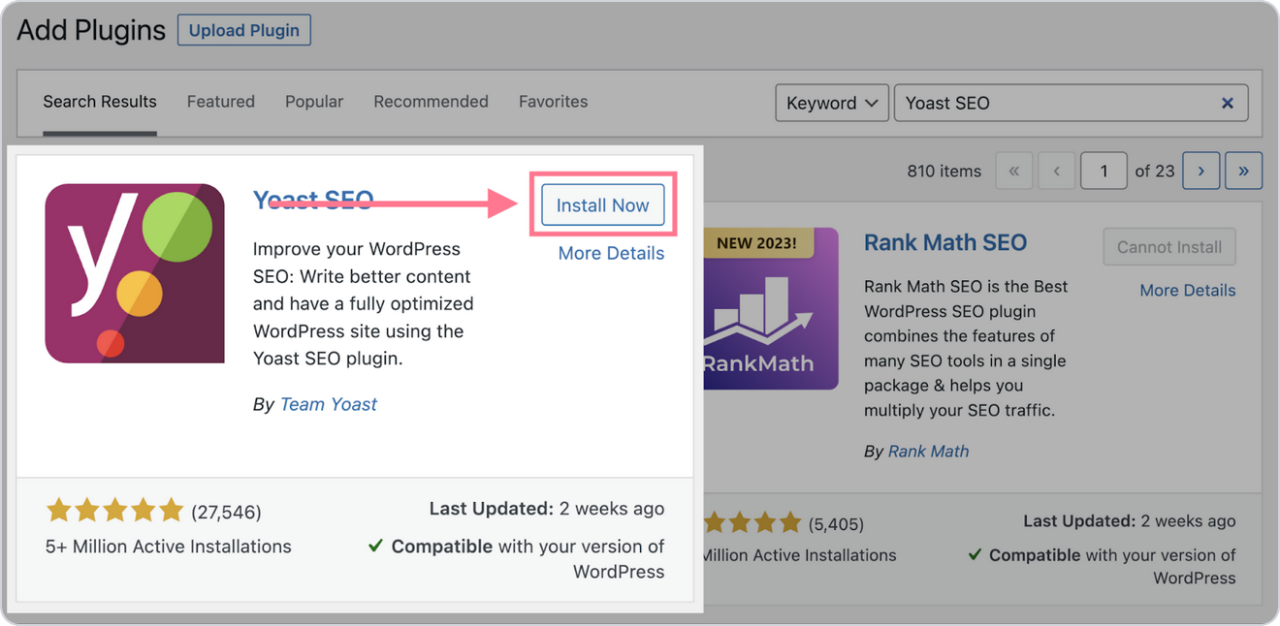Click the previous page arrow button
The image size is (1280, 626).
[x=1057, y=171]
